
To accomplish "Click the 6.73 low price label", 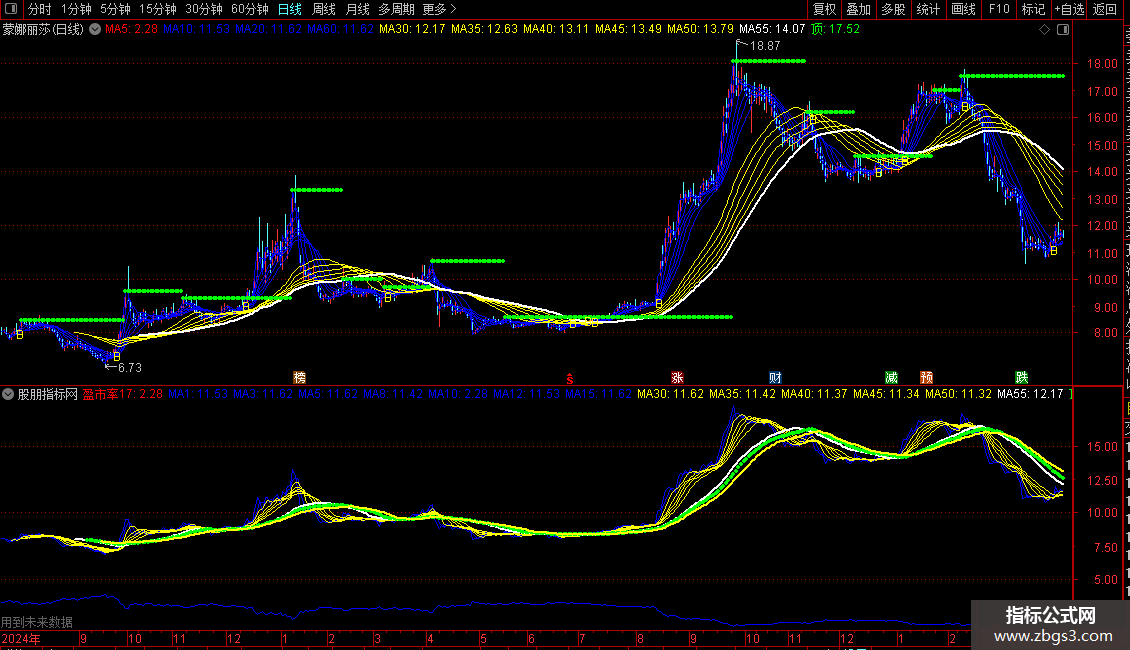I will click(129, 368).
